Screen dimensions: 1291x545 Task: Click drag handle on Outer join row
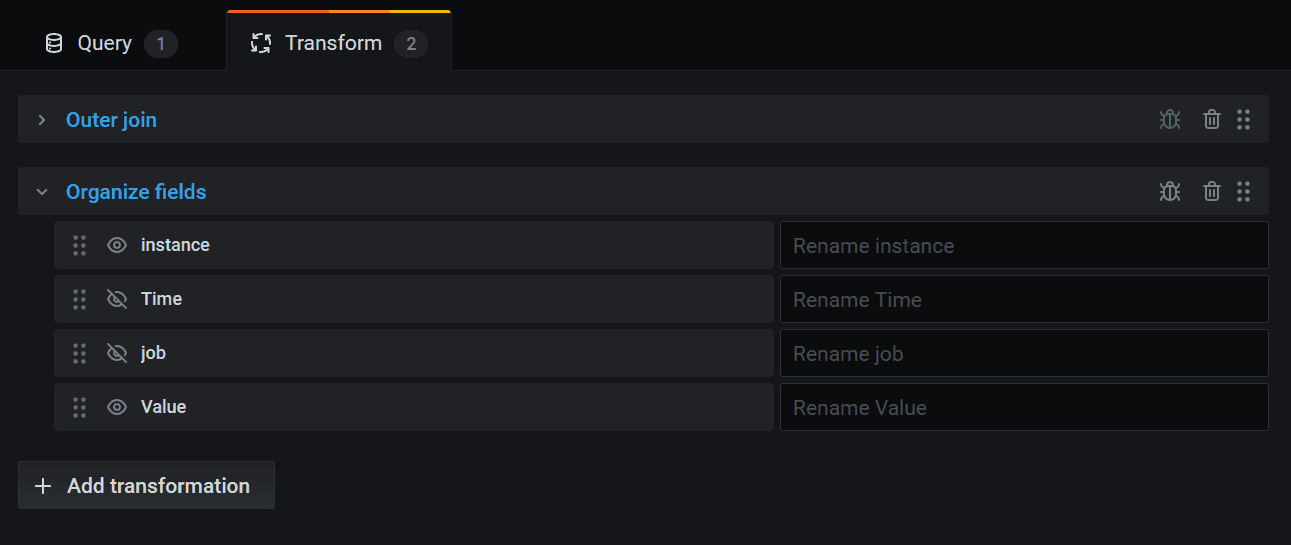pyautogui.click(x=1244, y=120)
